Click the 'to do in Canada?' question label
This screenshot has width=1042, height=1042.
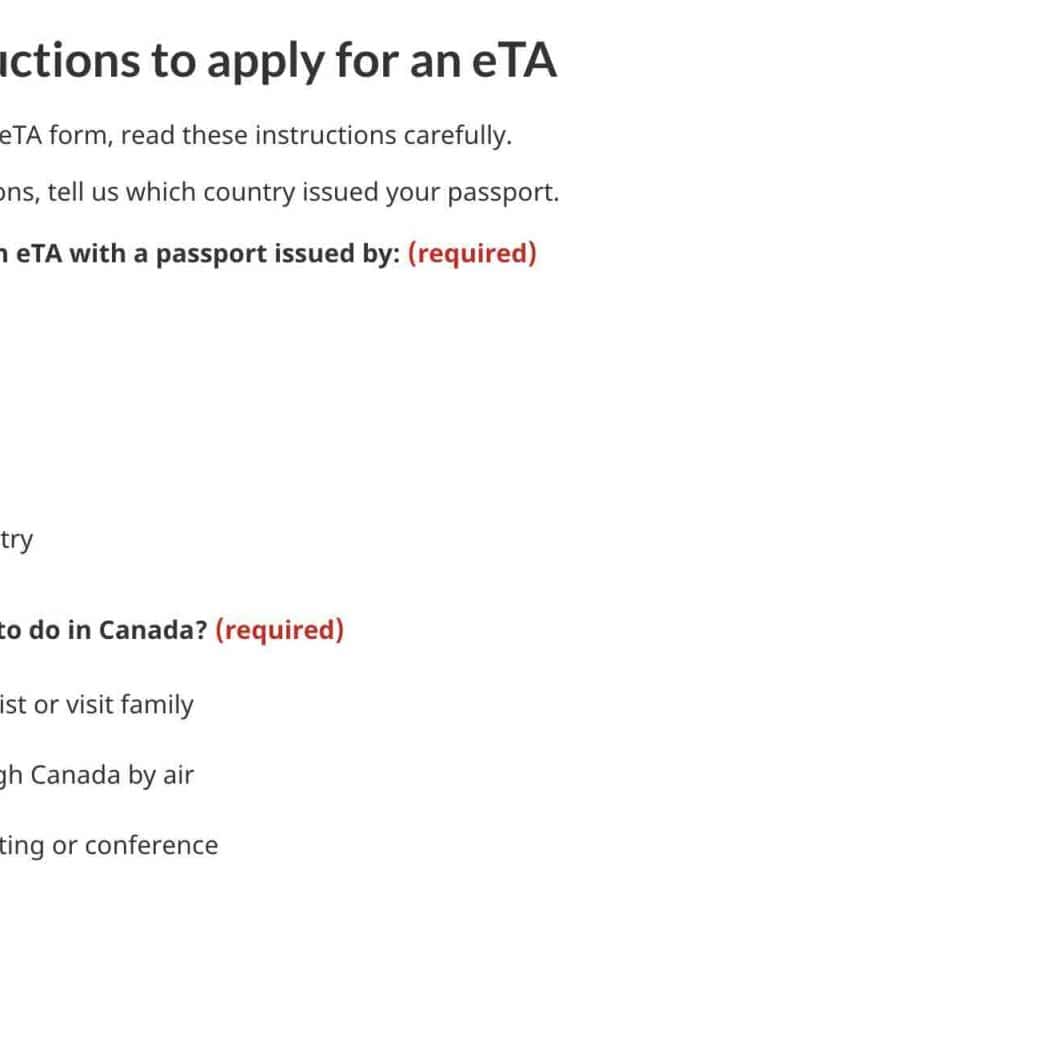point(103,630)
